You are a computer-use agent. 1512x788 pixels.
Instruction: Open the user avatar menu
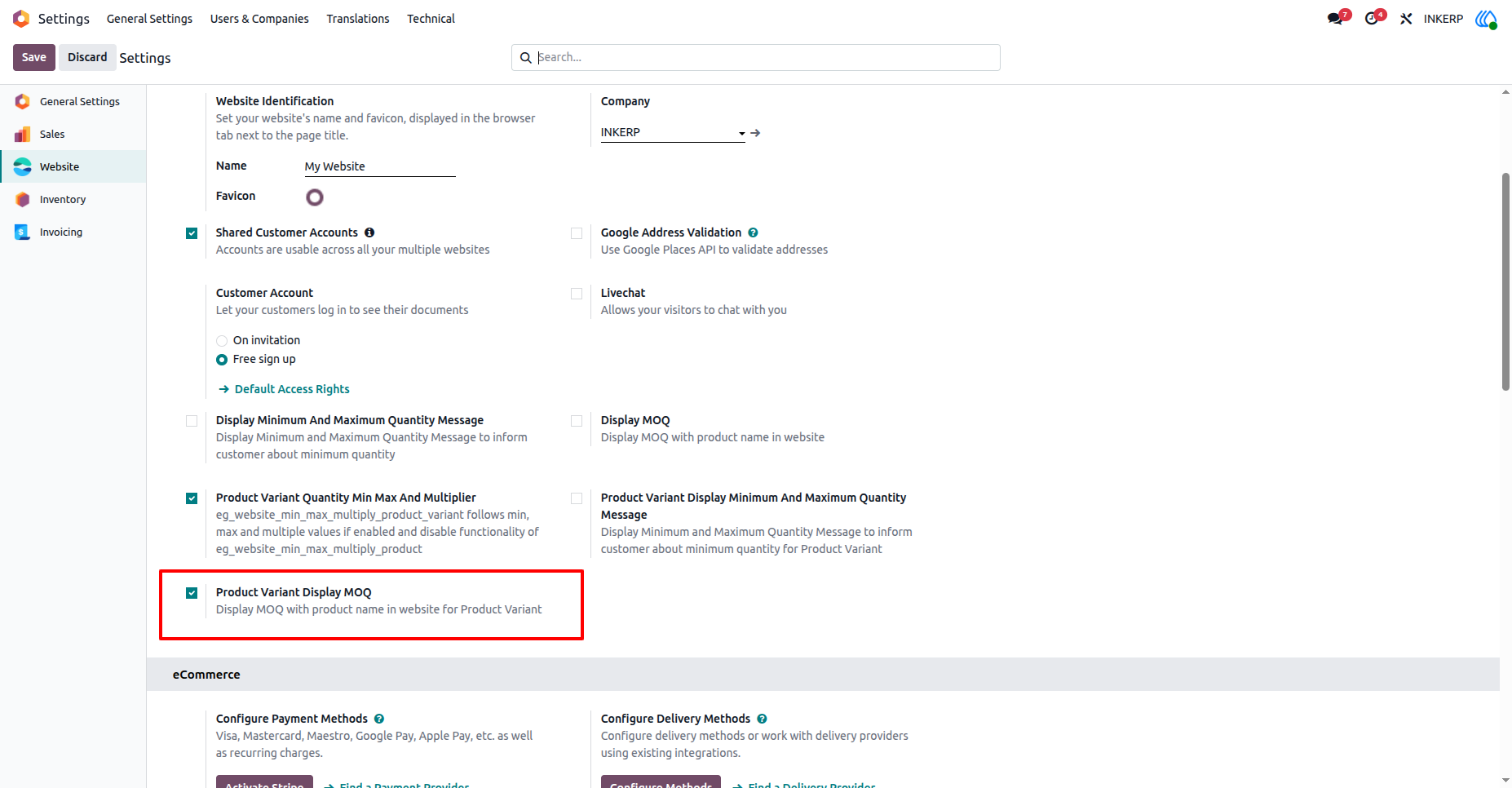coord(1486,19)
